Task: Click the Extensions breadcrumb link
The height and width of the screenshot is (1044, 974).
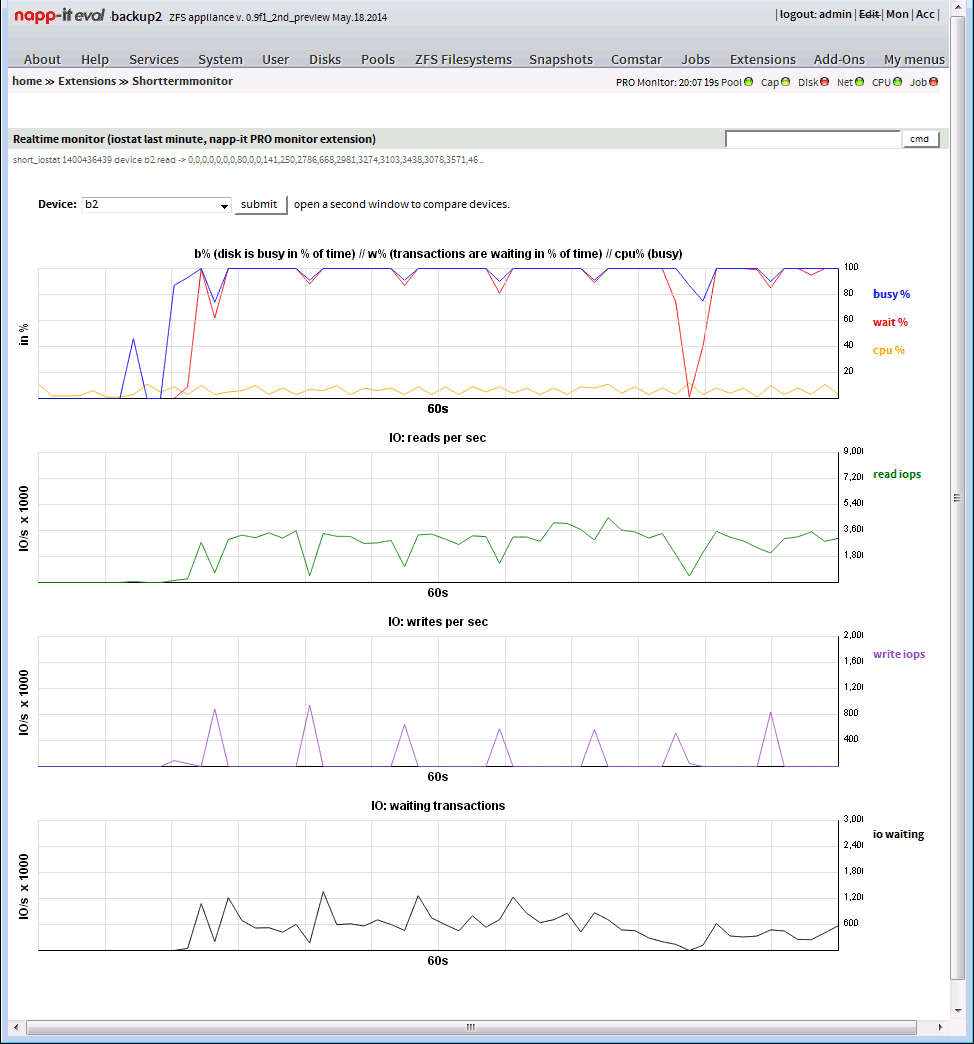Action: click(87, 81)
